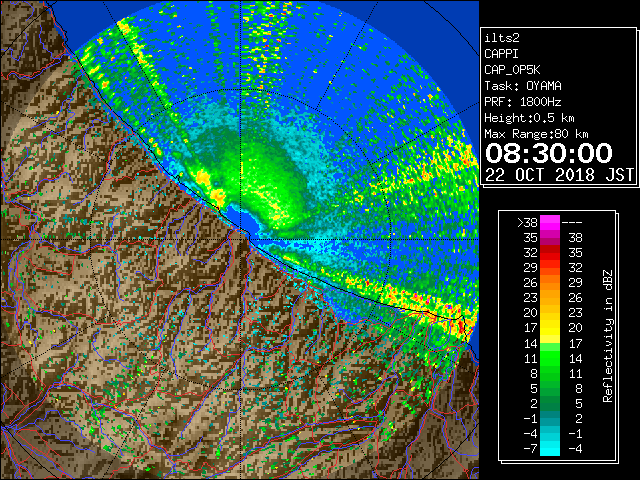The height and width of the screenshot is (480, 640).
Task: Select the '22 OCT 2018 JST' date
Action: pos(560,175)
